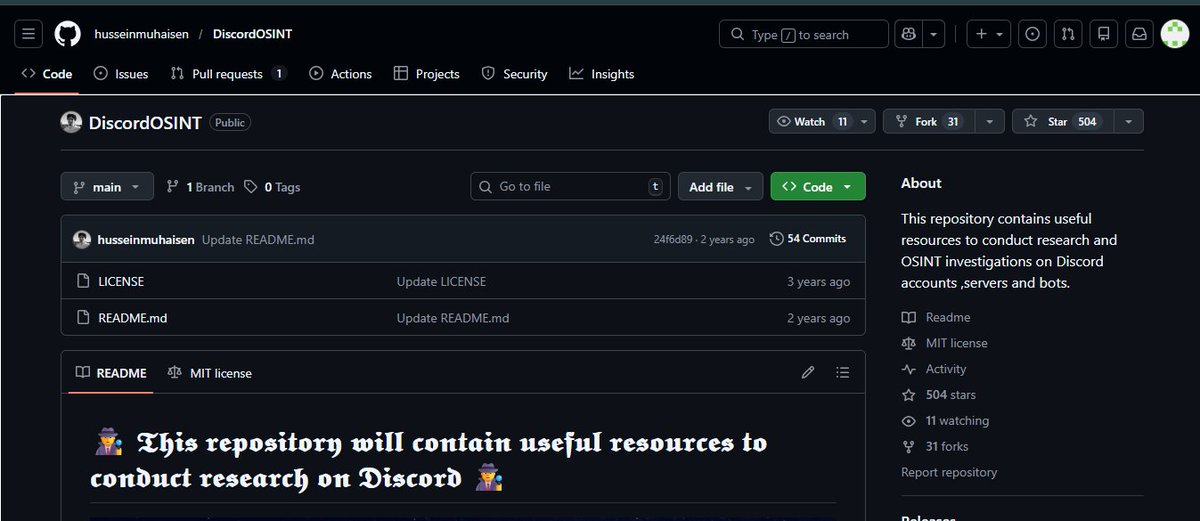The width and height of the screenshot is (1200, 521).
Task: Open the issues icon in header
Action: pos(1033,34)
